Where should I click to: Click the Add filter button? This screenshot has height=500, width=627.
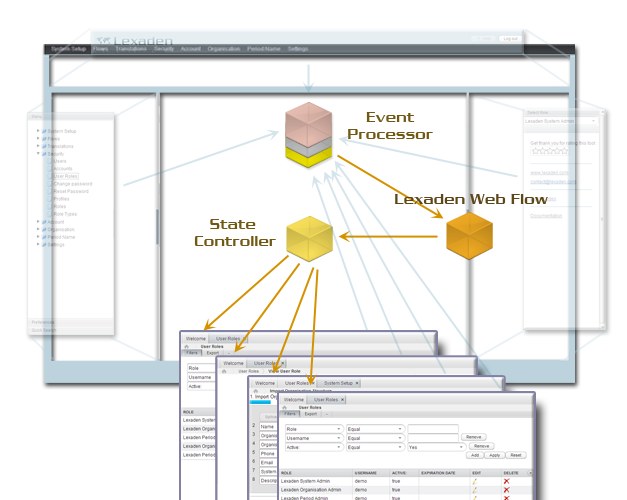tap(475, 455)
